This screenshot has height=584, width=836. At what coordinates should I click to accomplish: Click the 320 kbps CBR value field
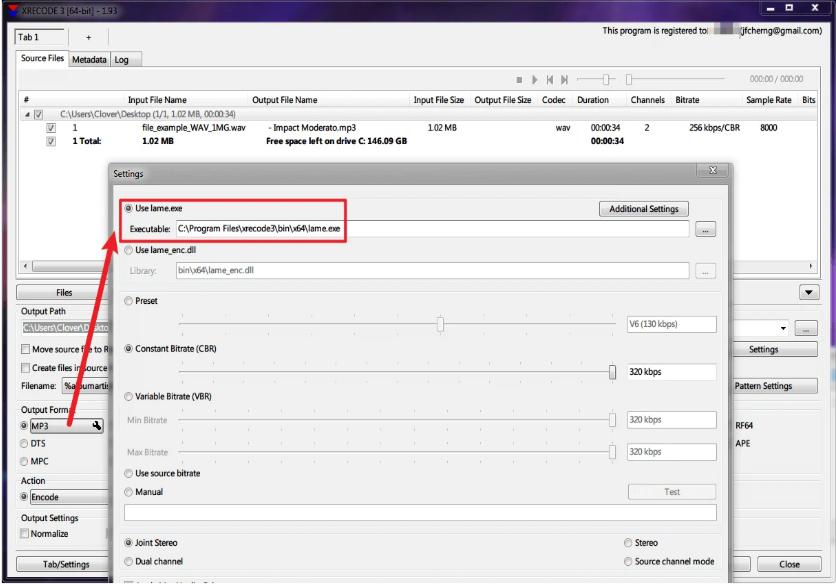click(x=671, y=372)
